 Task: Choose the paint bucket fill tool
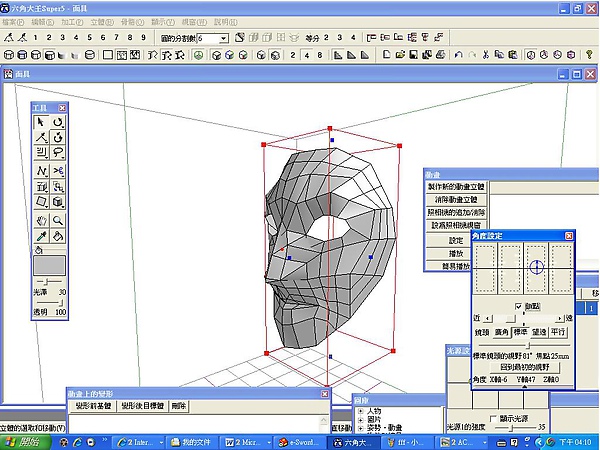click(58, 236)
